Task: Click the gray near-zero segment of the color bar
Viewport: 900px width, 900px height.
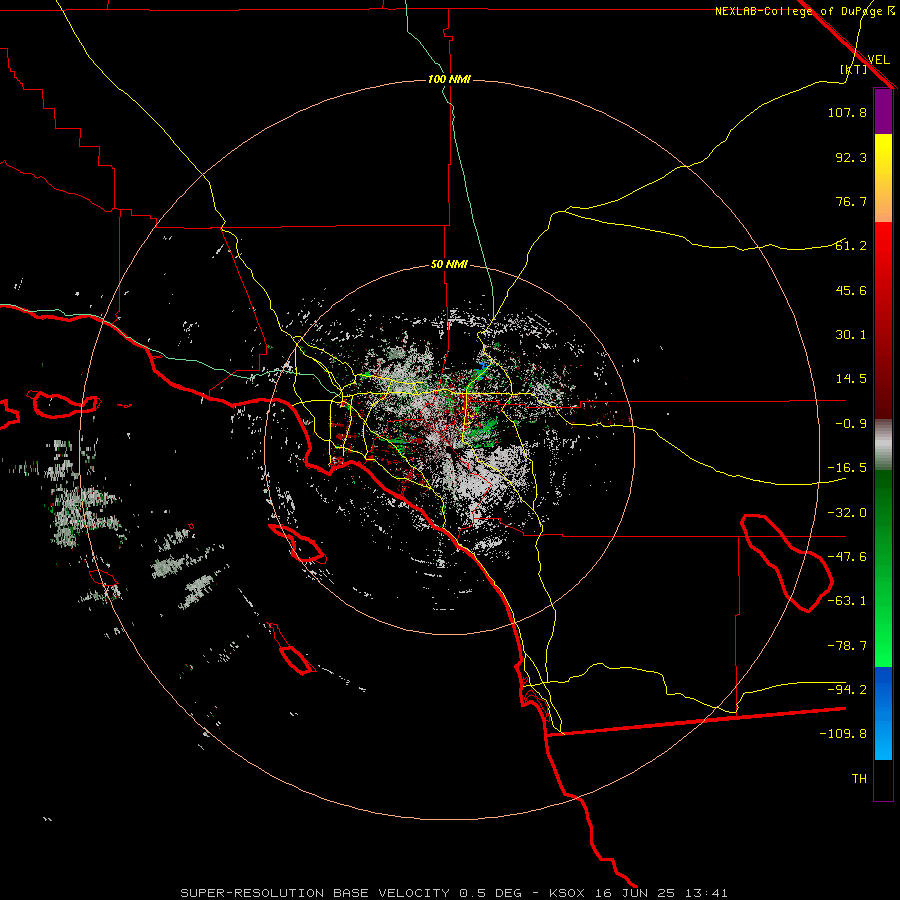Action: coord(883,445)
